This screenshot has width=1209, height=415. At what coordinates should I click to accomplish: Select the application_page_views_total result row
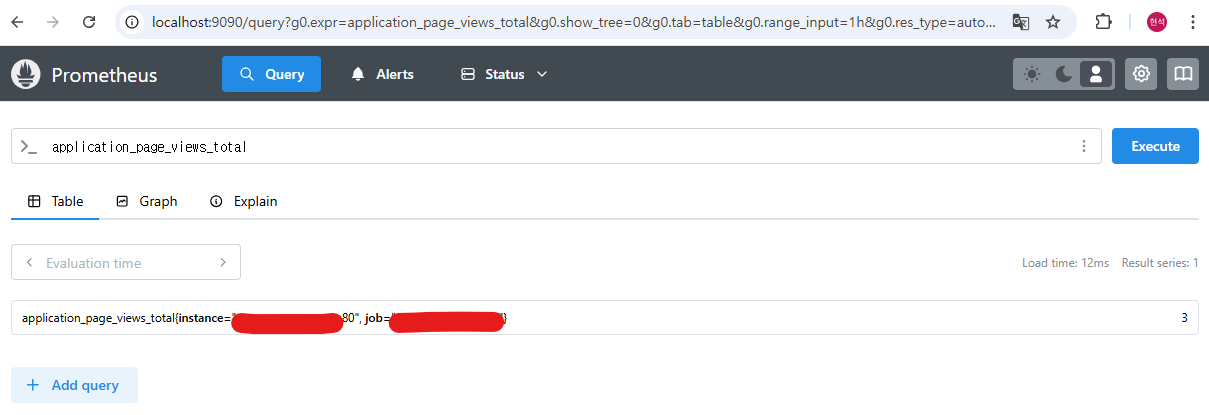(604, 318)
